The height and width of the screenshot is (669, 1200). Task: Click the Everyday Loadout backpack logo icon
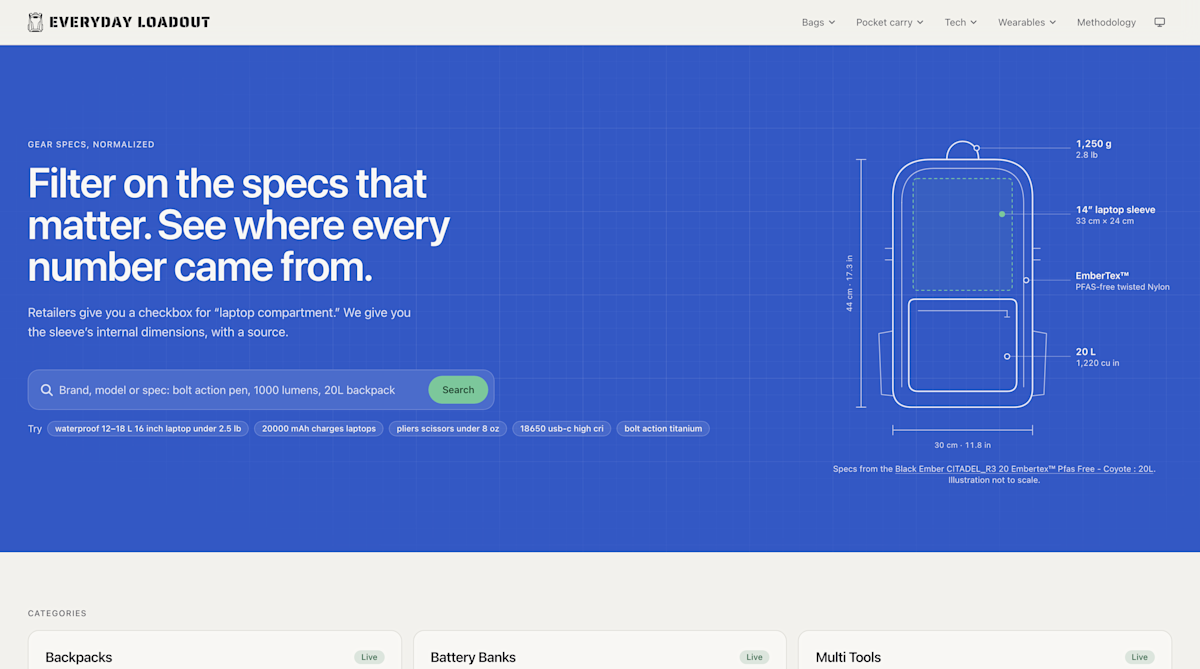35,22
